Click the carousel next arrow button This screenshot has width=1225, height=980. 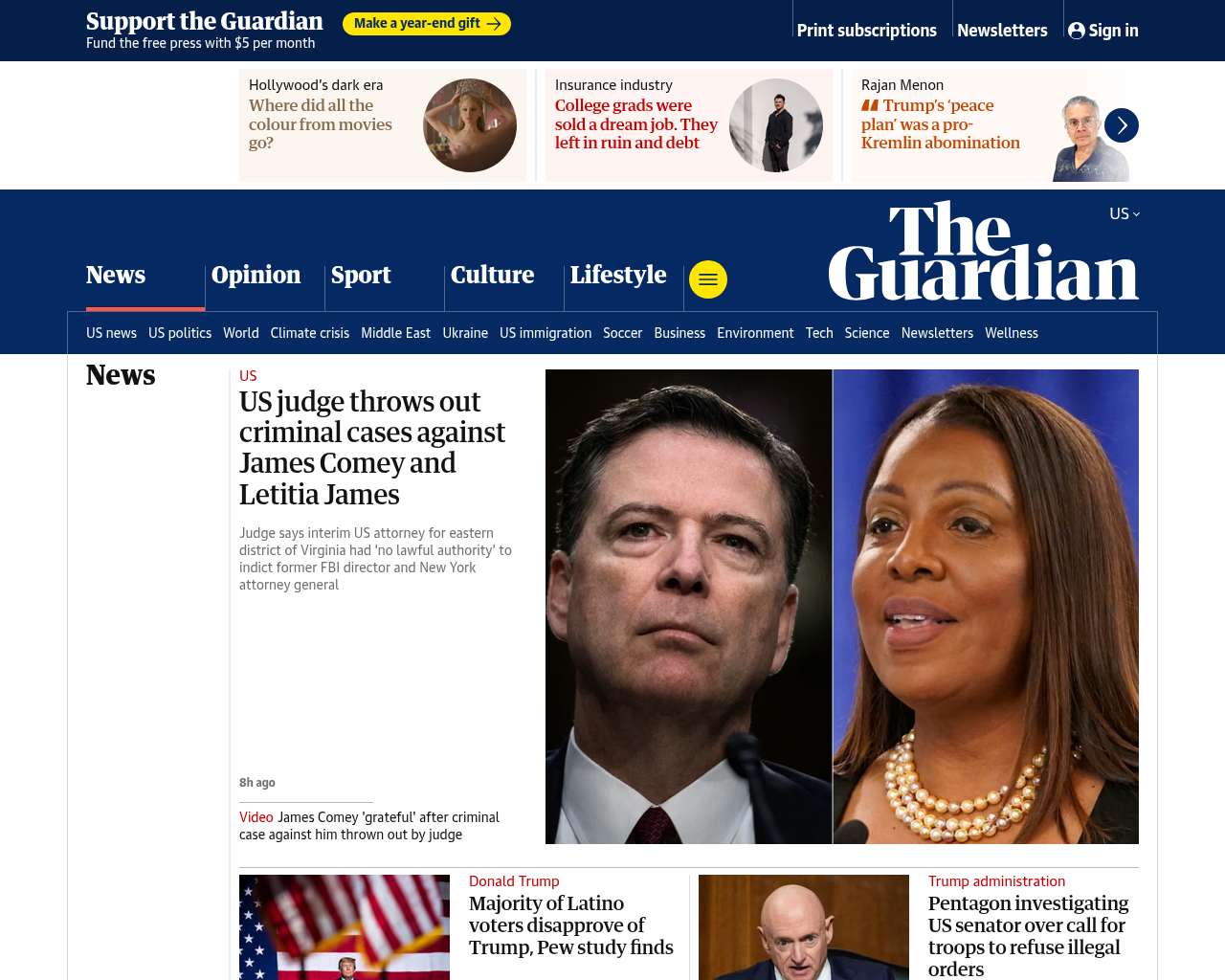tap(1122, 125)
